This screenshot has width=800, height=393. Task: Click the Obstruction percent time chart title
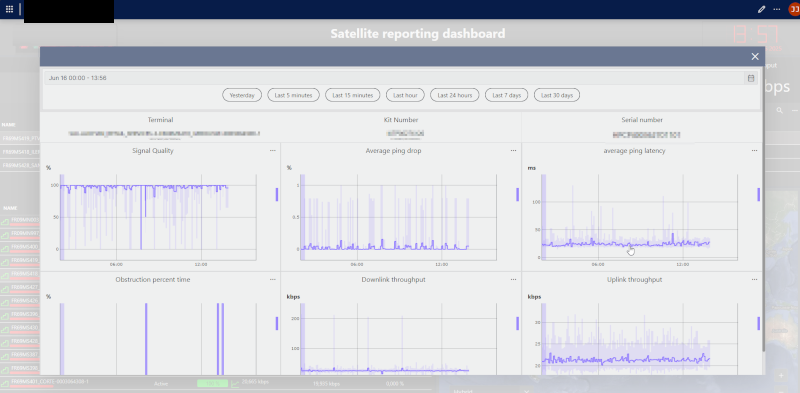[x=153, y=280]
